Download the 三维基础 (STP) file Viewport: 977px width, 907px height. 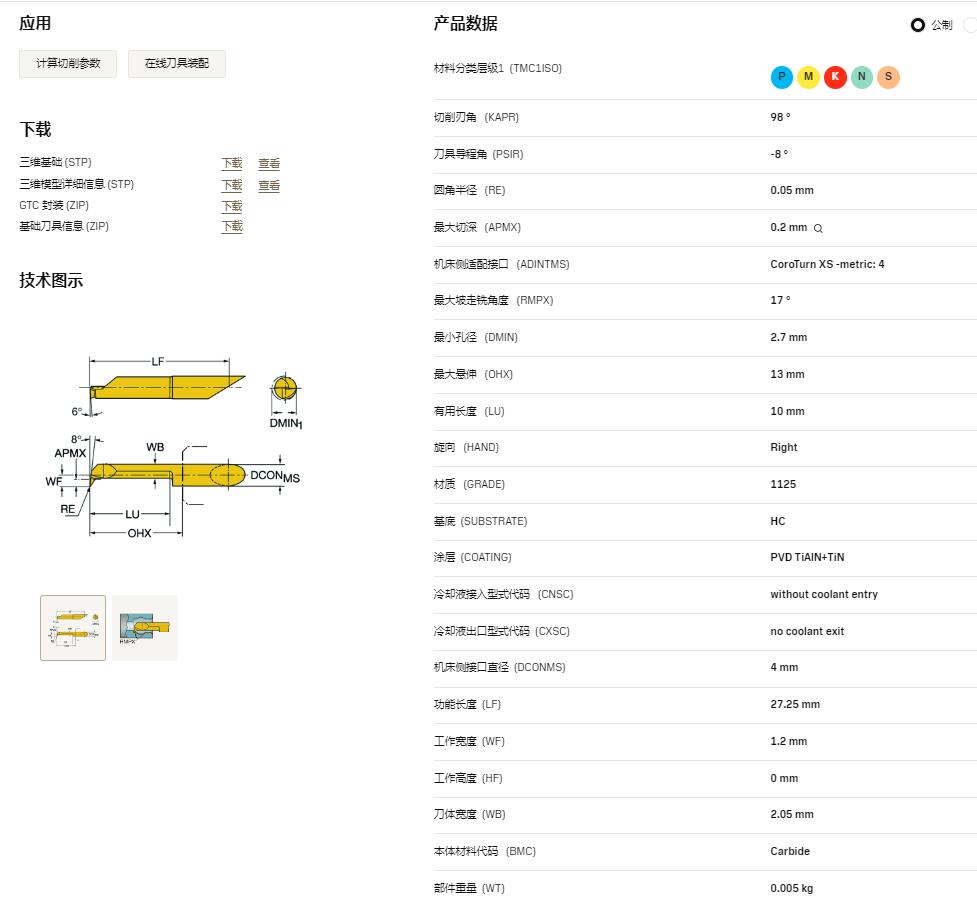coord(231,164)
